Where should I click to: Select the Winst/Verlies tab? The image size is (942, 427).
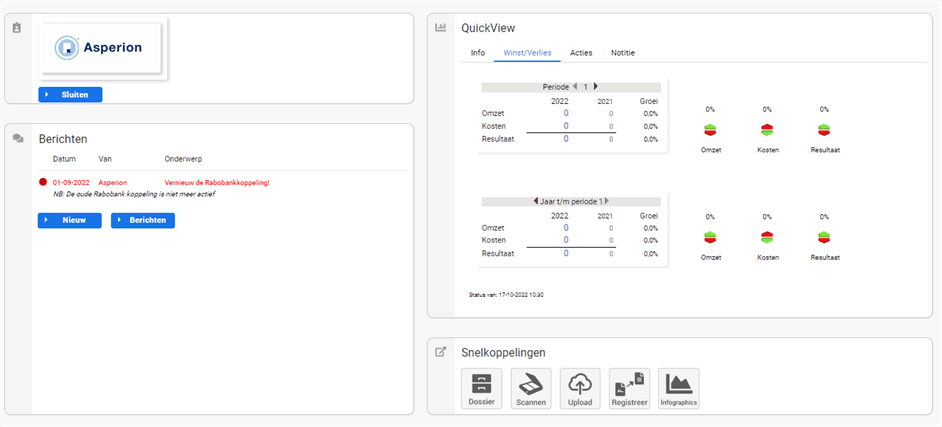(527, 53)
